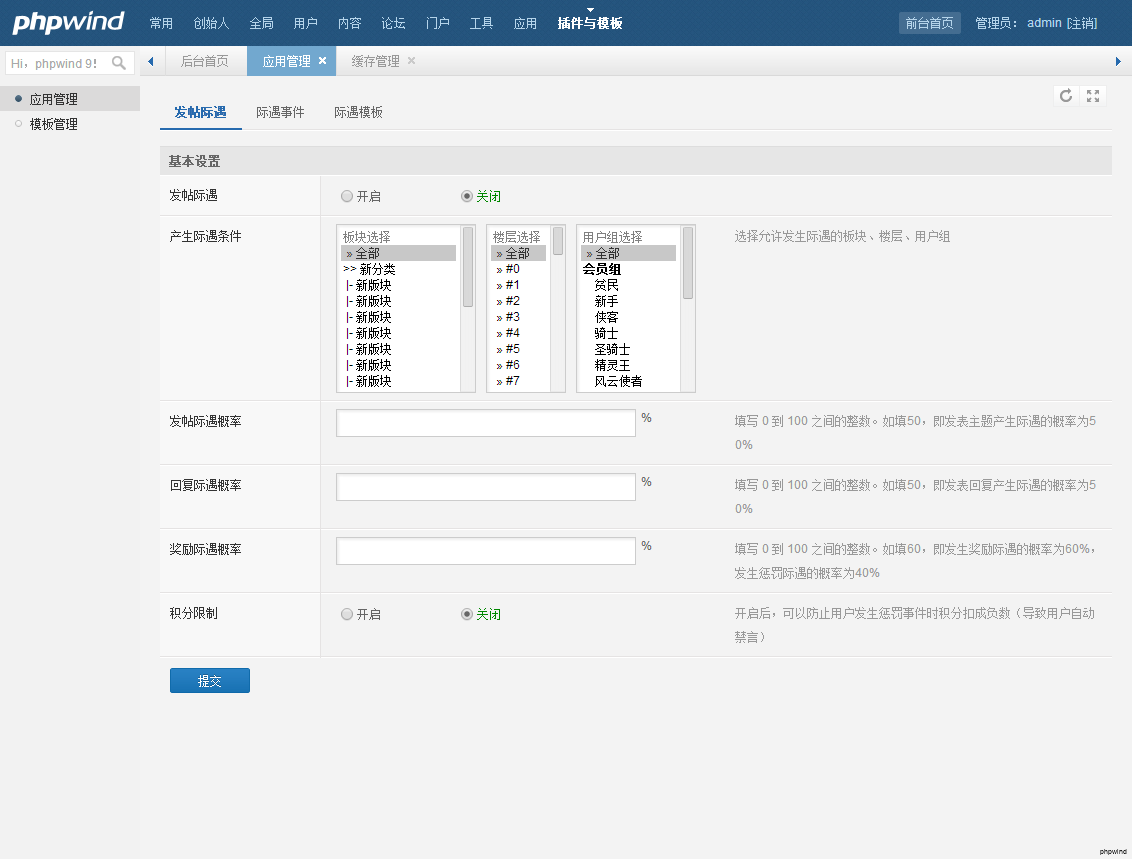Pick 圣骑士 in 用户组选择 list

612,349
